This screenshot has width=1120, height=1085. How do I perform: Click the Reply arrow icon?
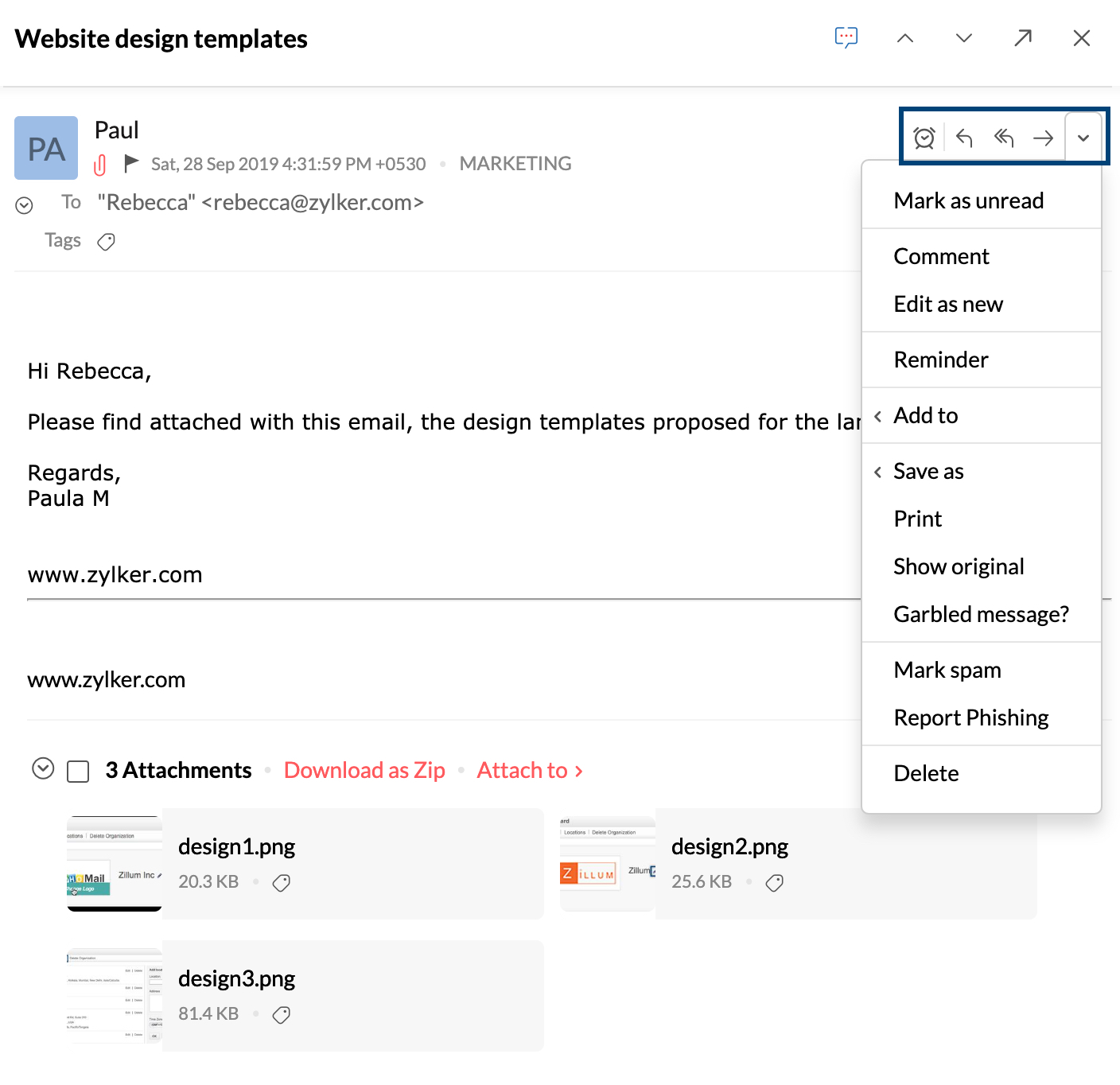[x=964, y=138]
